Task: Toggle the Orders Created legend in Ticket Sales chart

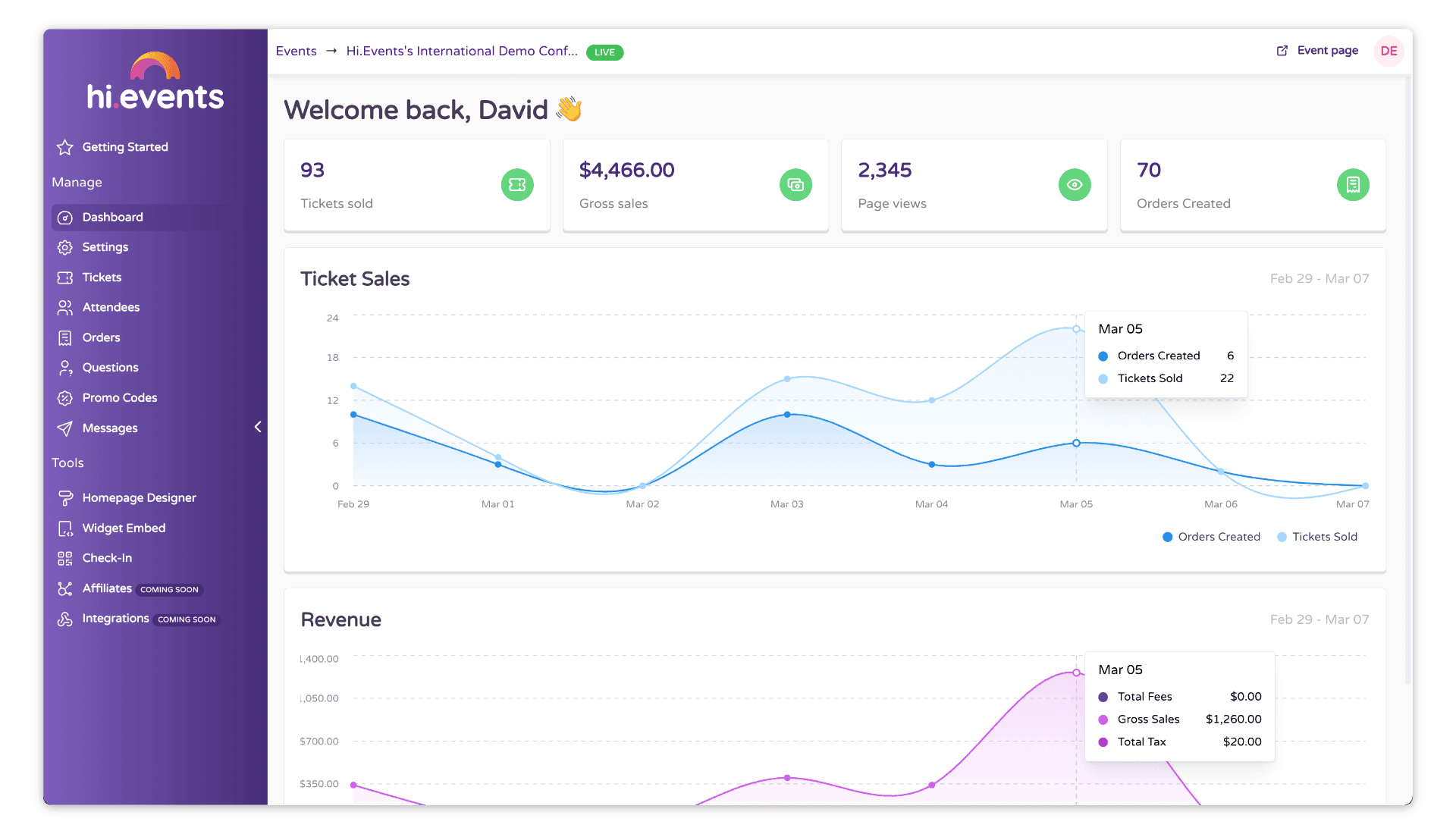Action: [x=1210, y=536]
